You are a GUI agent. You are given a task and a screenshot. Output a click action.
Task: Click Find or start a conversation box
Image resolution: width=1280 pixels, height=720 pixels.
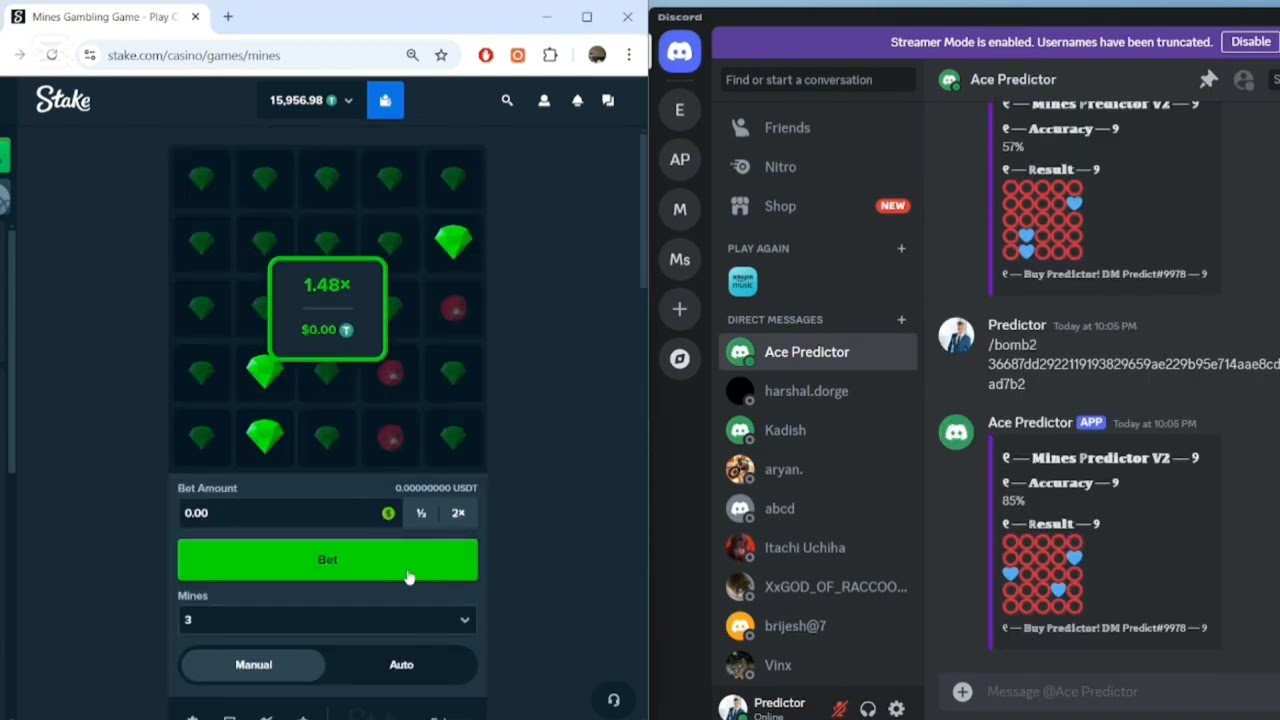(x=817, y=80)
